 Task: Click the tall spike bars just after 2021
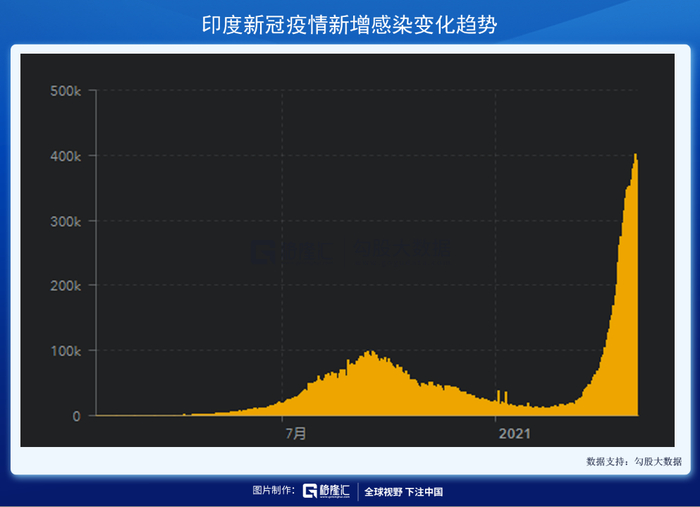point(502,396)
